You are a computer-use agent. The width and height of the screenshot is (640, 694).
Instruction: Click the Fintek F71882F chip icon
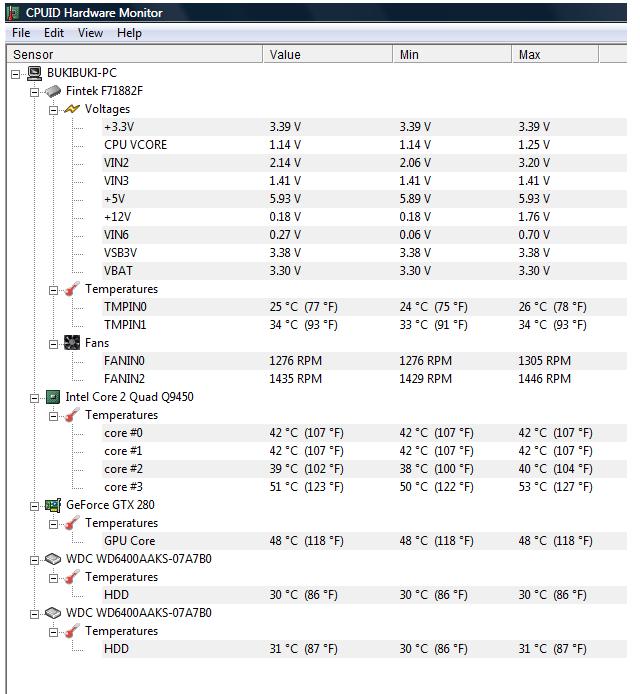click(x=53, y=91)
